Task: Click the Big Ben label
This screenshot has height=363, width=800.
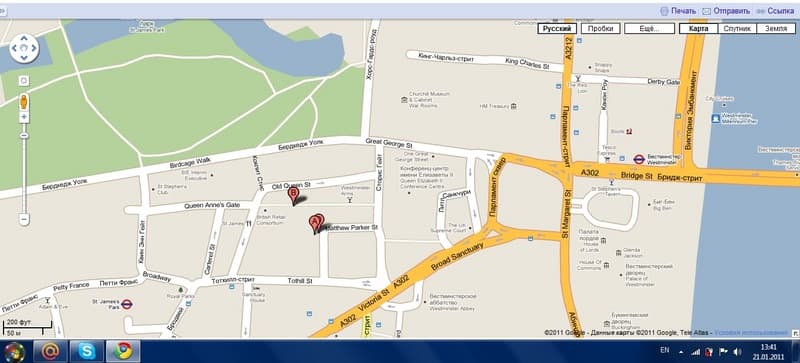Action: pos(664,205)
